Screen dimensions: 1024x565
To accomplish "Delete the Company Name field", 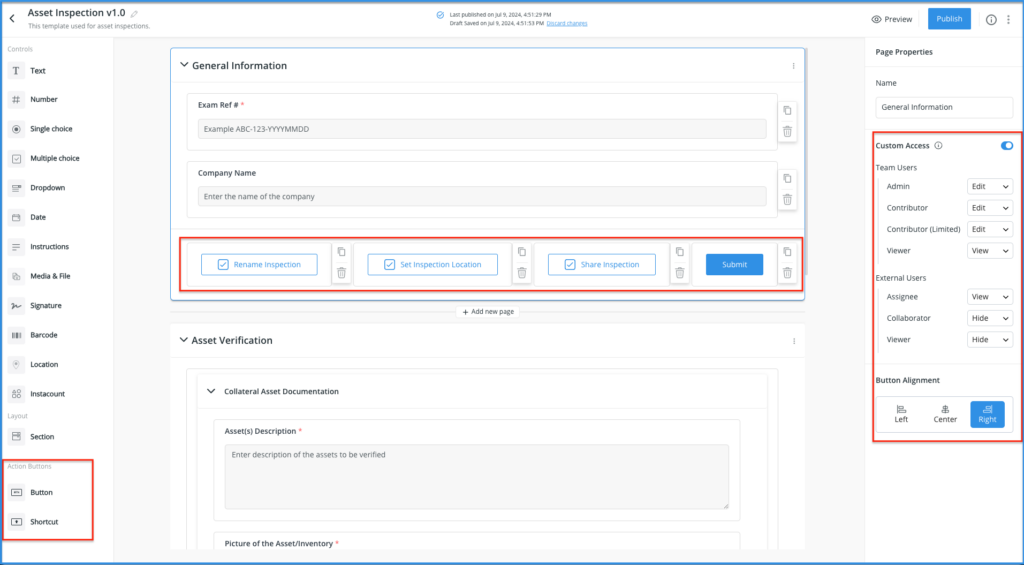I will [787, 199].
